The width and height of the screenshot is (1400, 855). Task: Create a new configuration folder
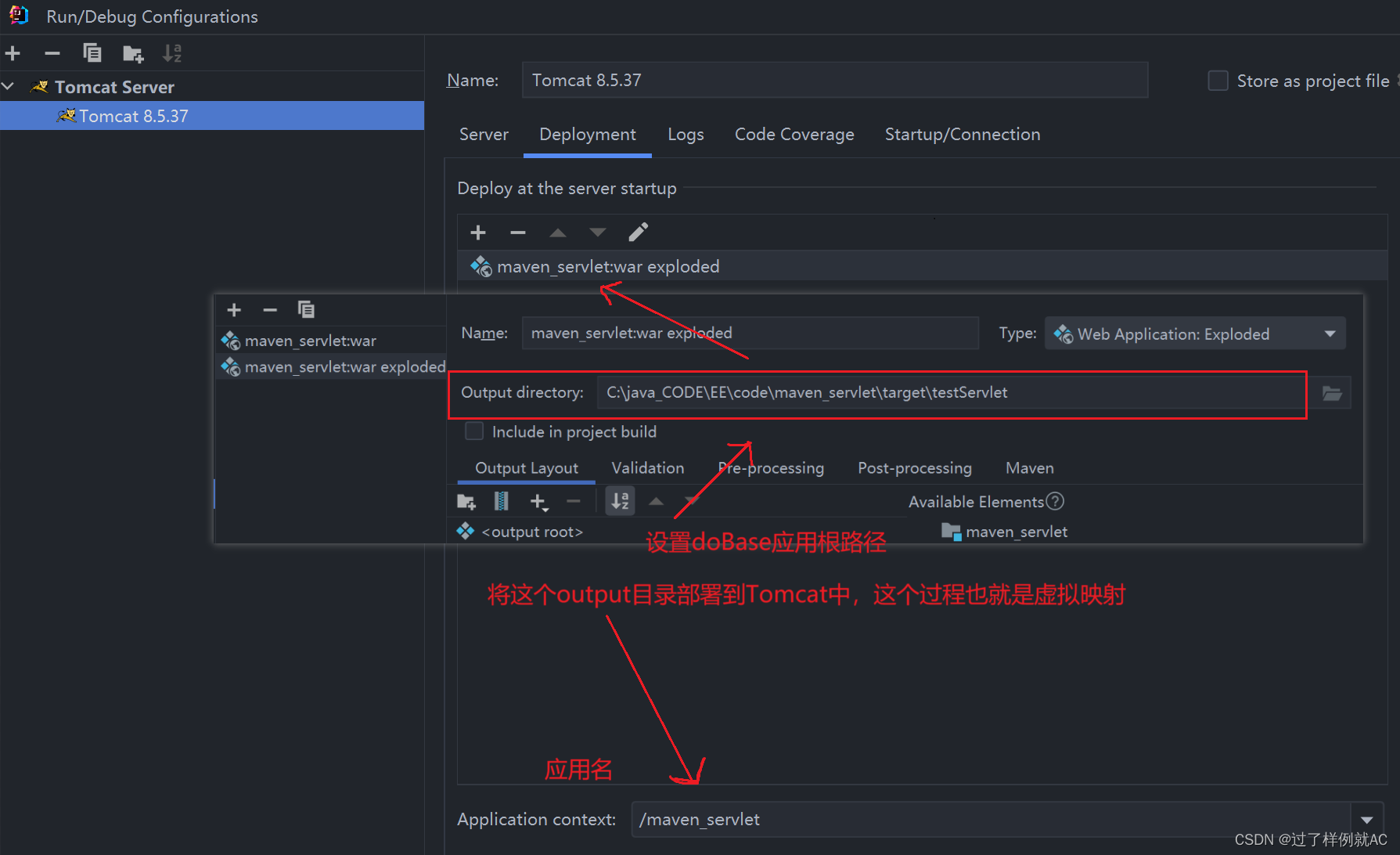point(132,53)
